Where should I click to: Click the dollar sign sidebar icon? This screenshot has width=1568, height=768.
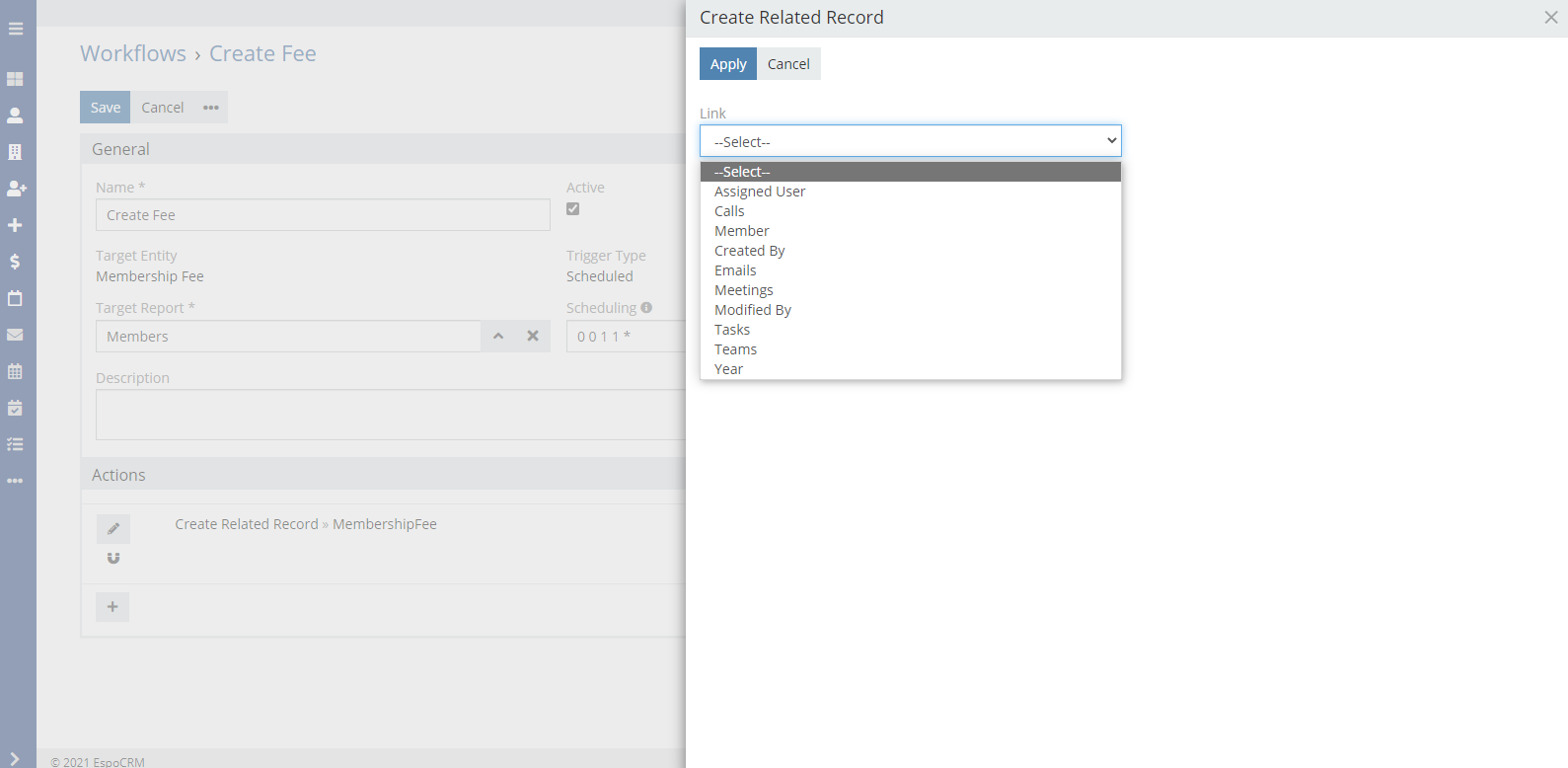click(x=15, y=262)
